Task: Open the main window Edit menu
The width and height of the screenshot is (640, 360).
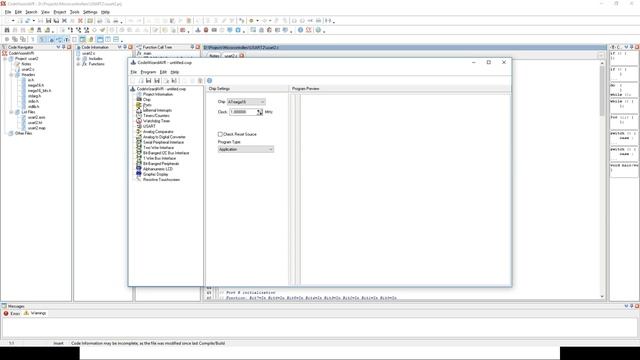Action: pyautogui.click(x=18, y=12)
